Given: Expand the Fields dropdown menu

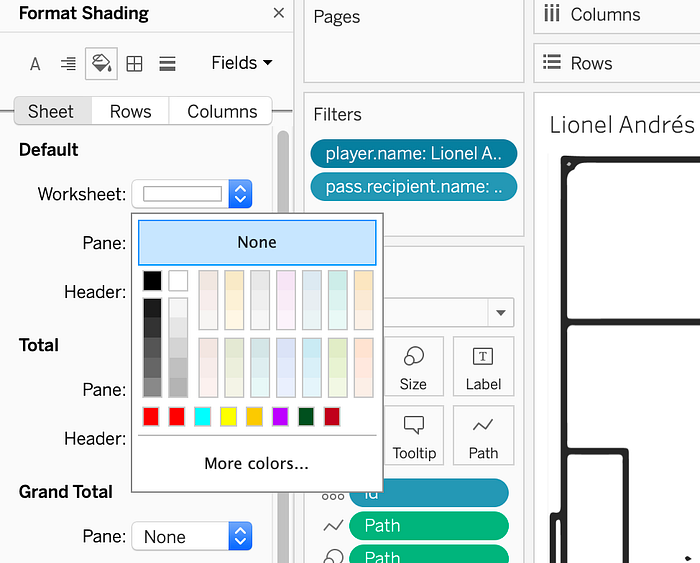Looking at the screenshot, I should [242, 63].
